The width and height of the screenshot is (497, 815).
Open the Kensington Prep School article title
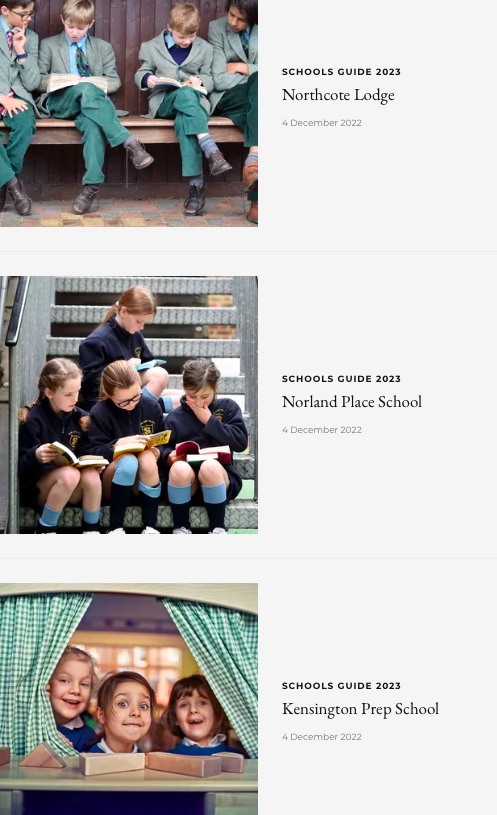pos(360,709)
